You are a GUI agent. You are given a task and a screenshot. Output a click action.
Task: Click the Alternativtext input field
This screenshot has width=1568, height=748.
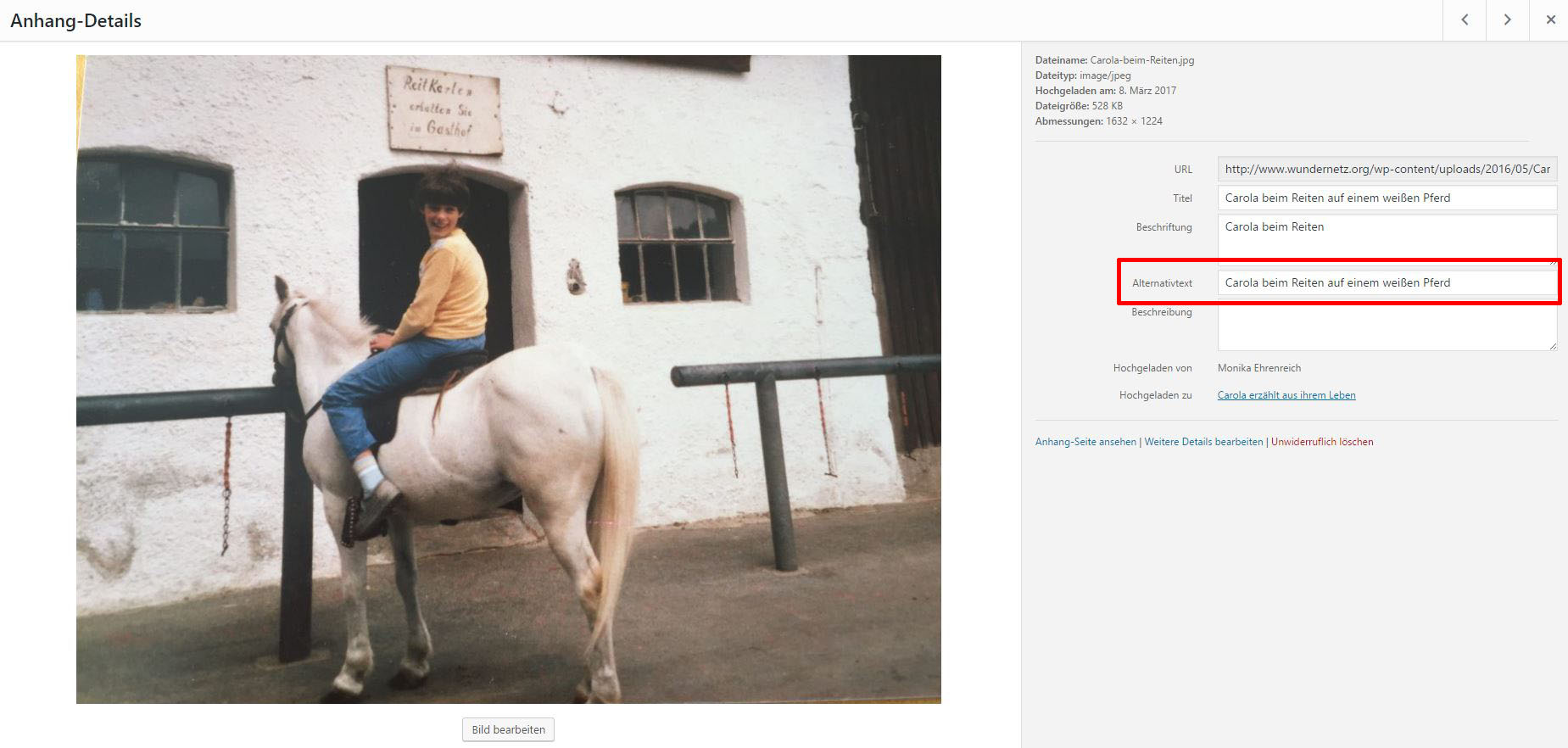point(1387,282)
